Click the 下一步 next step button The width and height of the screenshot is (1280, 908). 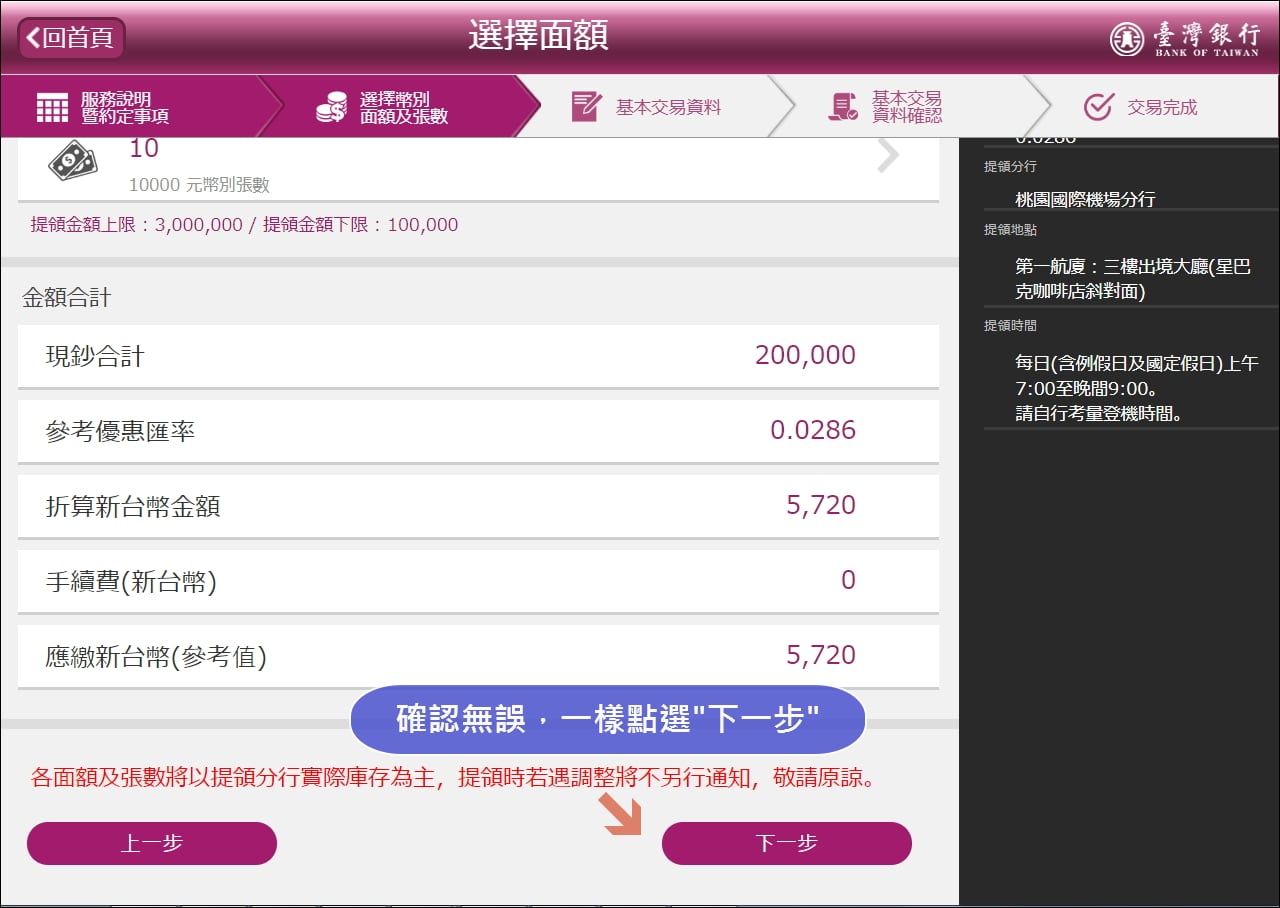[x=787, y=843]
